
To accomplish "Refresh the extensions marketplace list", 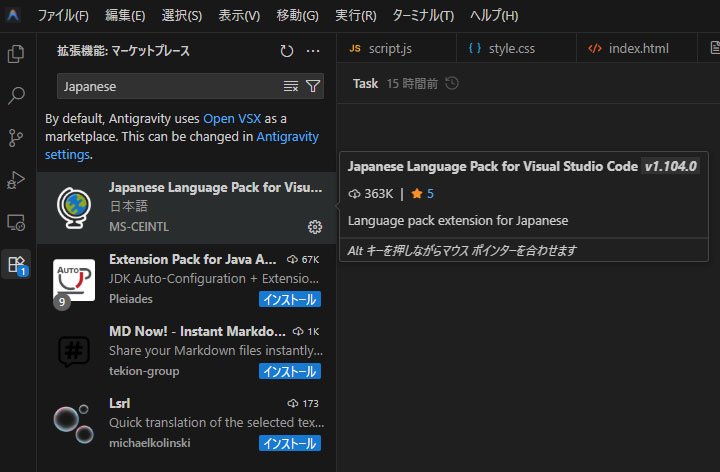I will tap(287, 51).
